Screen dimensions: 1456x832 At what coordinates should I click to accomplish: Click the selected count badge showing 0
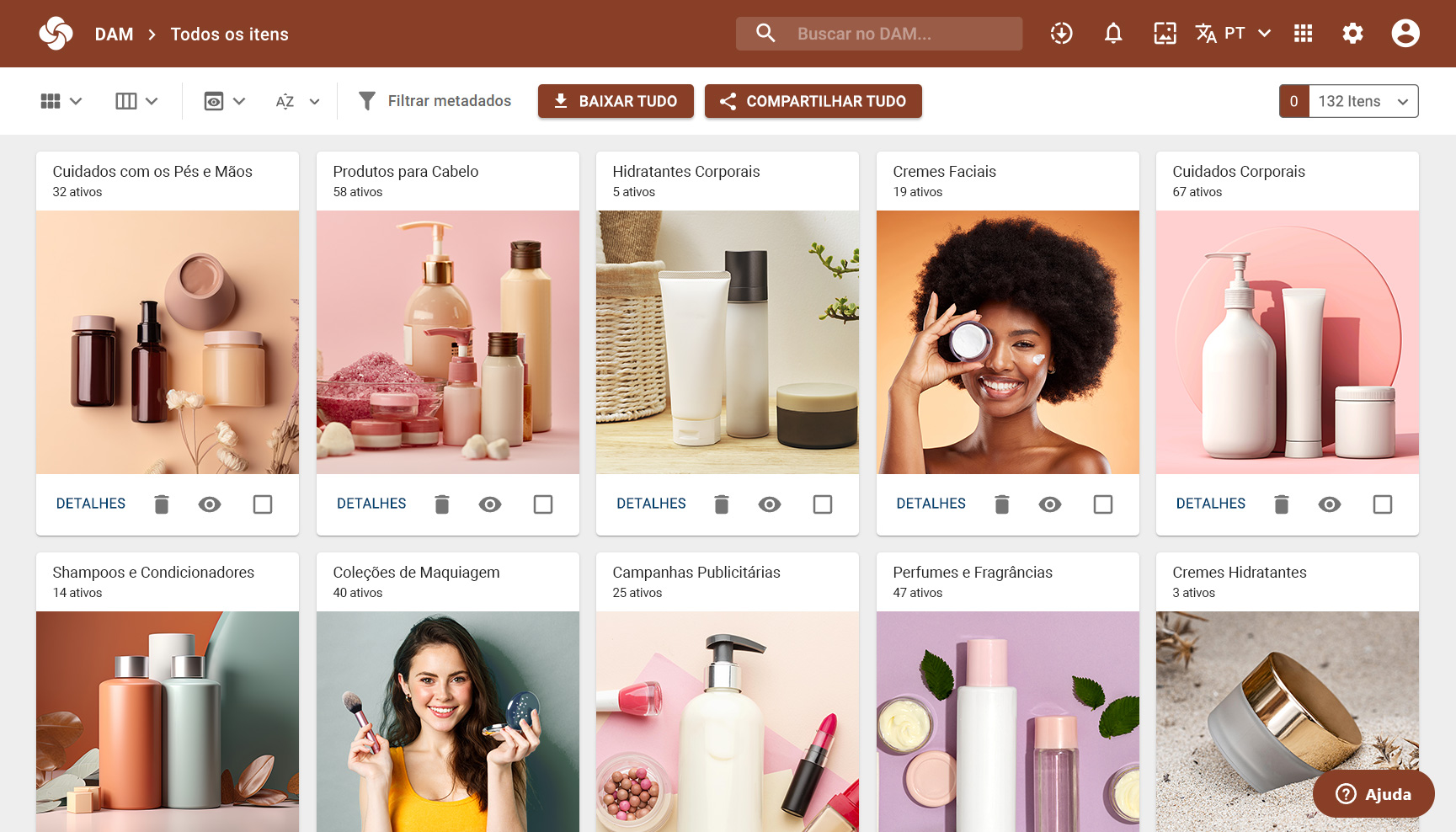1294,101
